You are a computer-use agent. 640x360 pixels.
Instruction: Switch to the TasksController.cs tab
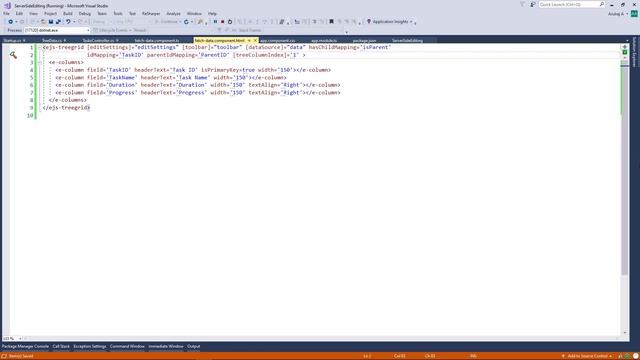pos(98,40)
